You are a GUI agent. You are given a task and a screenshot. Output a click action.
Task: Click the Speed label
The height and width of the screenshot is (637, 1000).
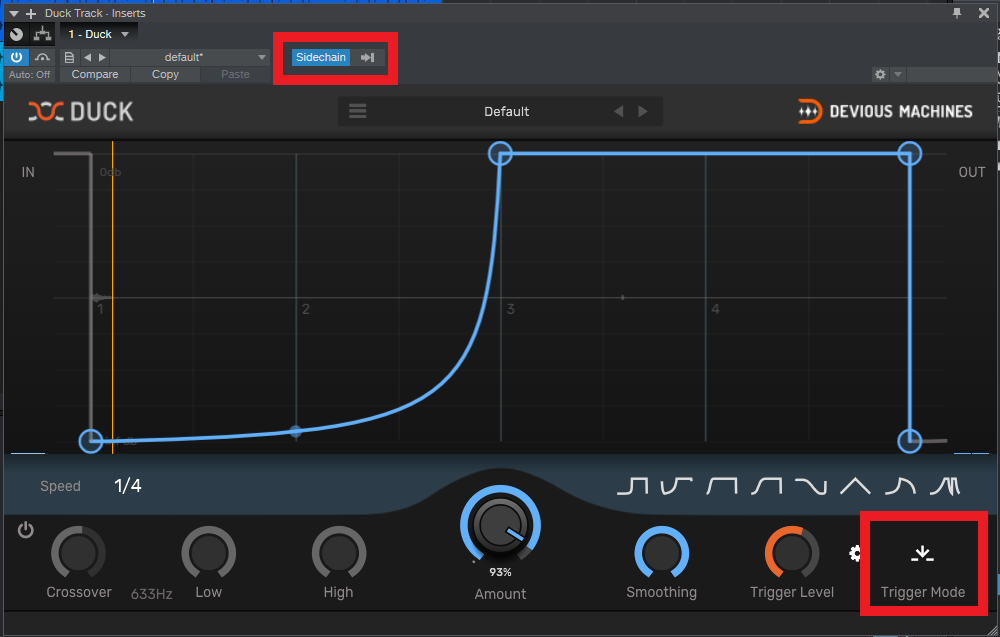pos(61,486)
